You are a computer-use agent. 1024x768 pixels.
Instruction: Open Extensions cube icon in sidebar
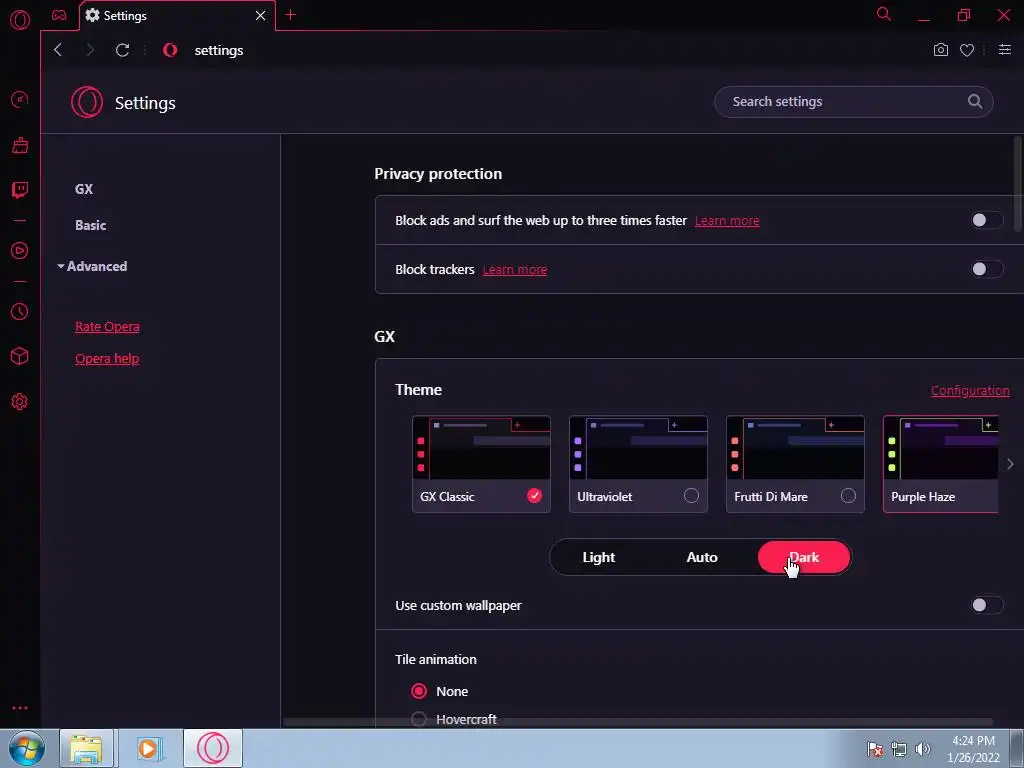[x=20, y=356]
